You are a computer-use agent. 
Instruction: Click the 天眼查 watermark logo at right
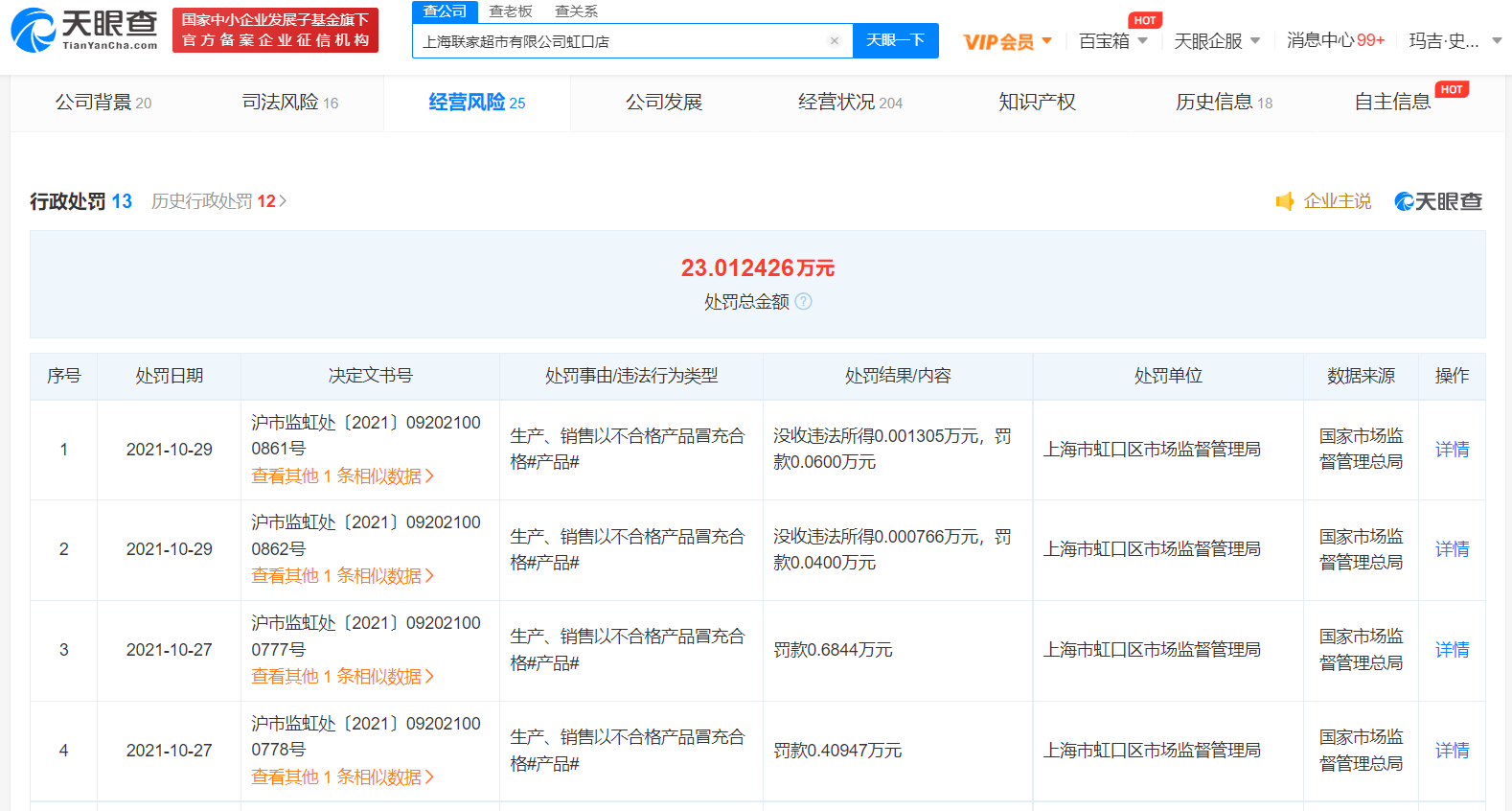point(1438,201)
